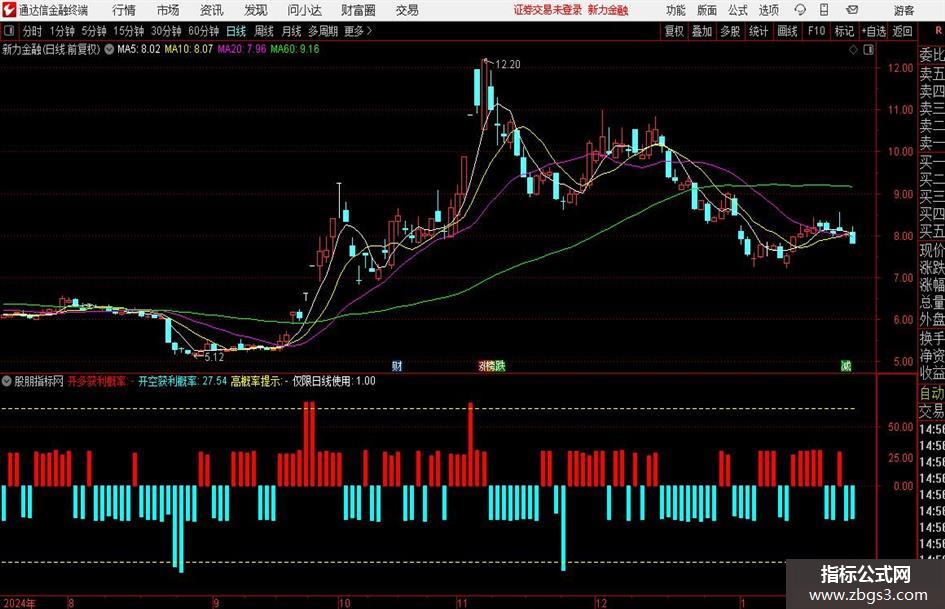Switch to 1分钟 period
The image size is (945, 609).
(61, 31)
